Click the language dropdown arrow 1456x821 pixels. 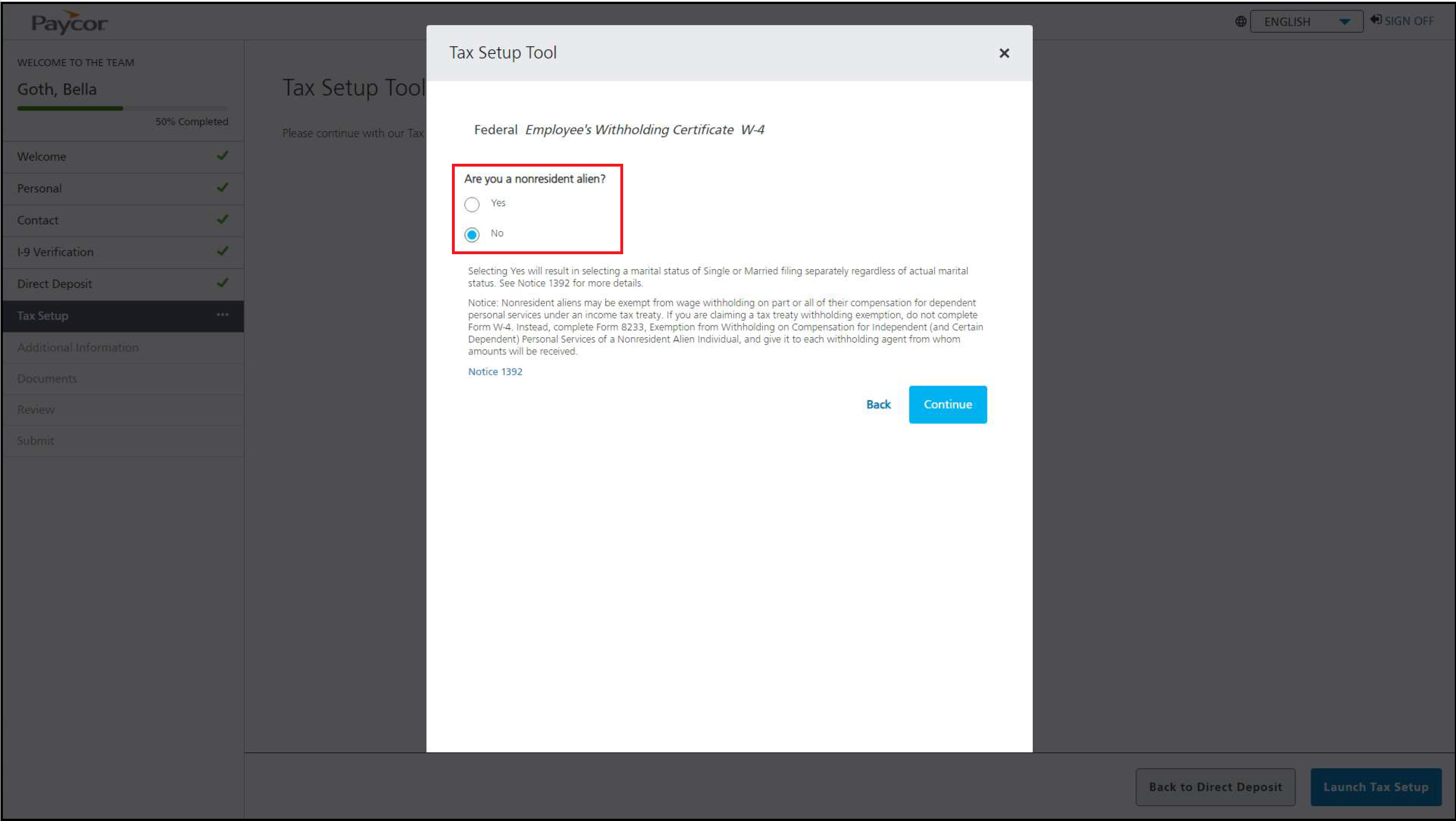[1344, 22]
